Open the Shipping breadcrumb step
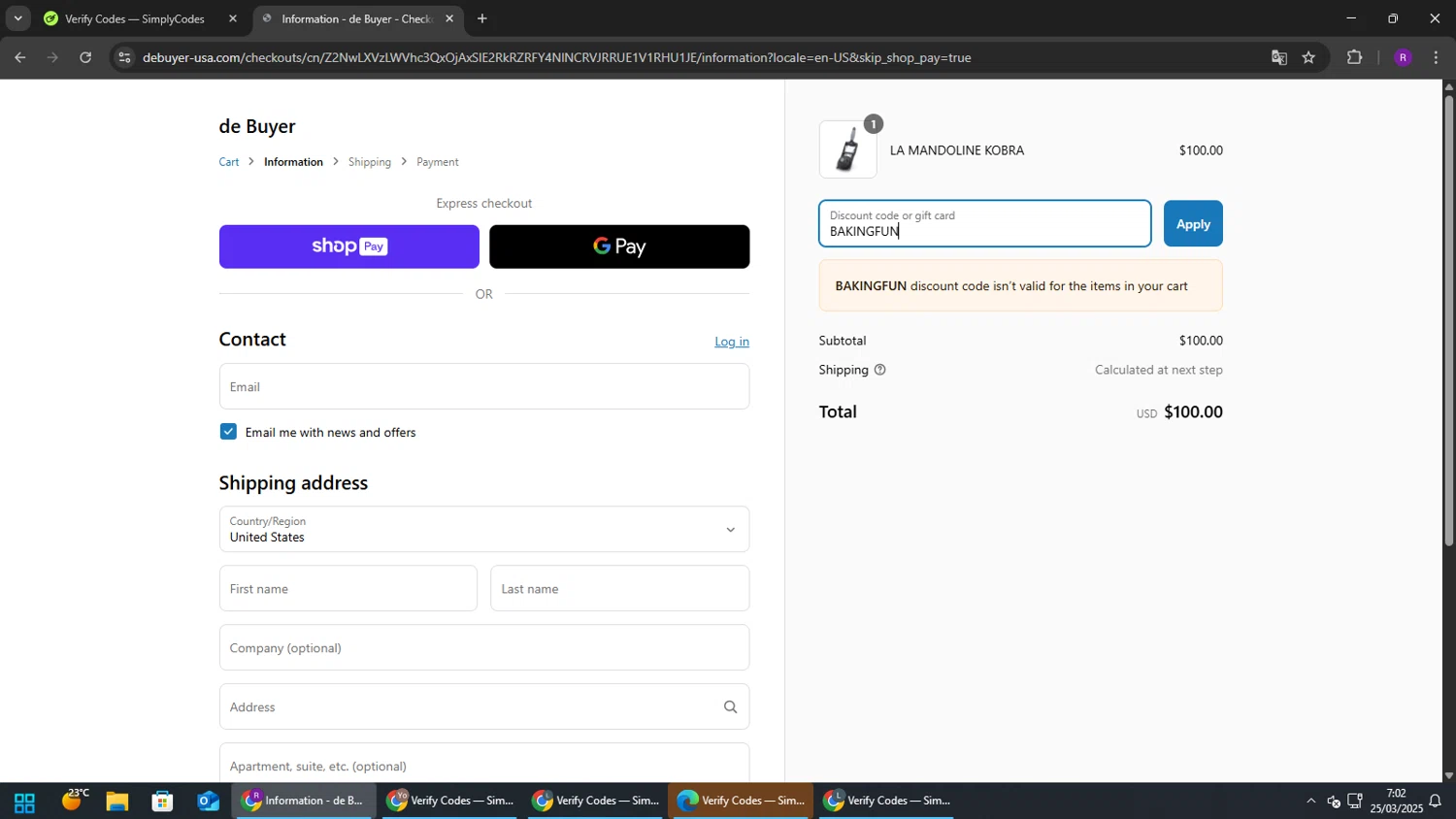The height and width of the screenshot is (819, 1456). pyautogui.click(x=370, y=162)
